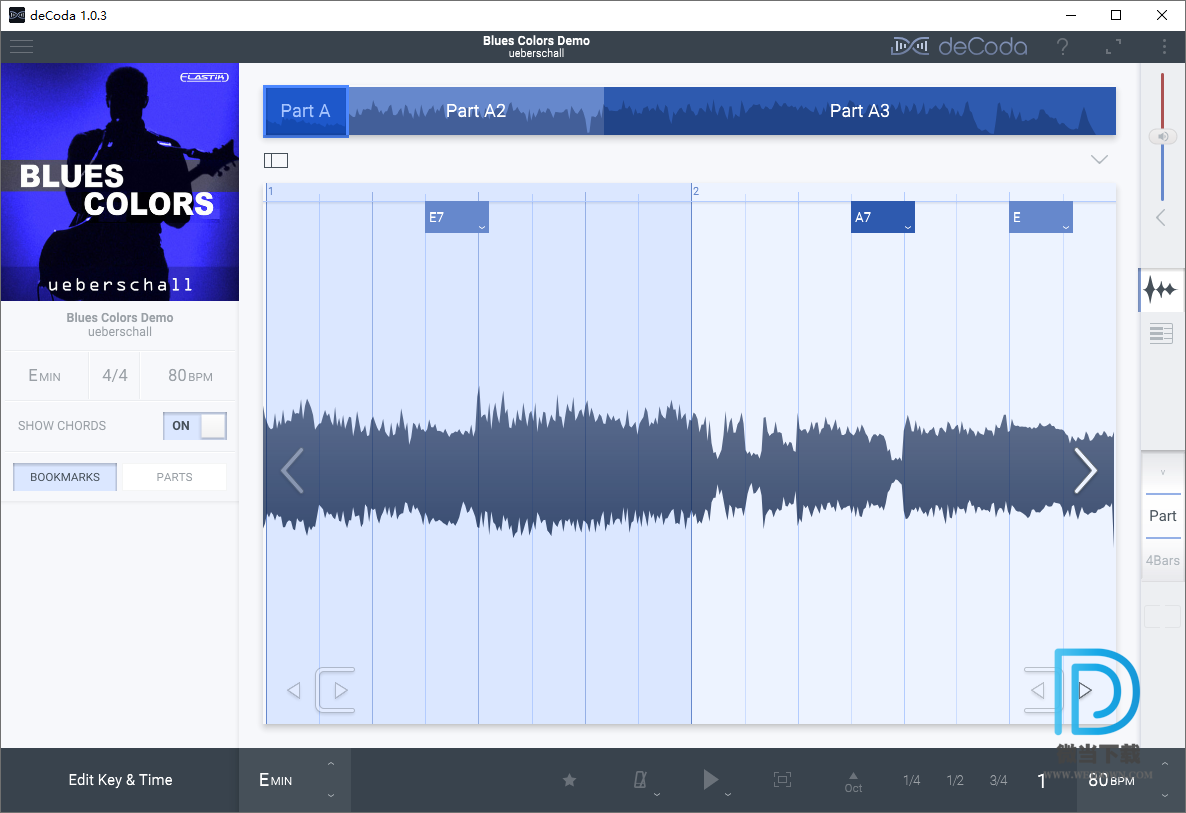
Task: Open E chord dropdown
Action: [1066, 227]
